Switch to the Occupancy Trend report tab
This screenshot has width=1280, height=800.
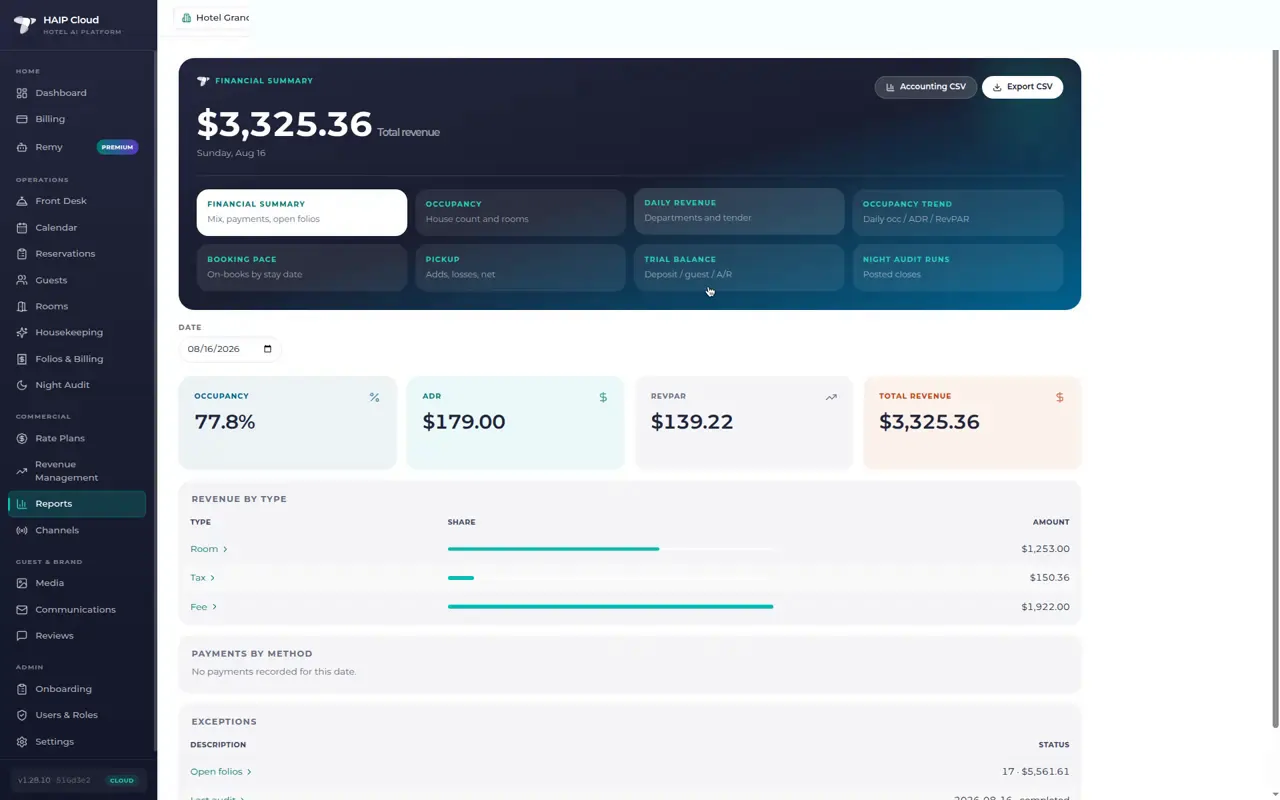point(958,212)
